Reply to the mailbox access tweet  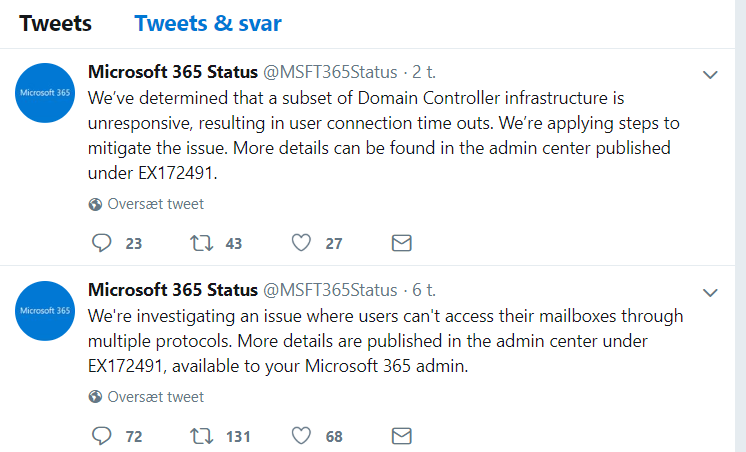click(101, 436)
